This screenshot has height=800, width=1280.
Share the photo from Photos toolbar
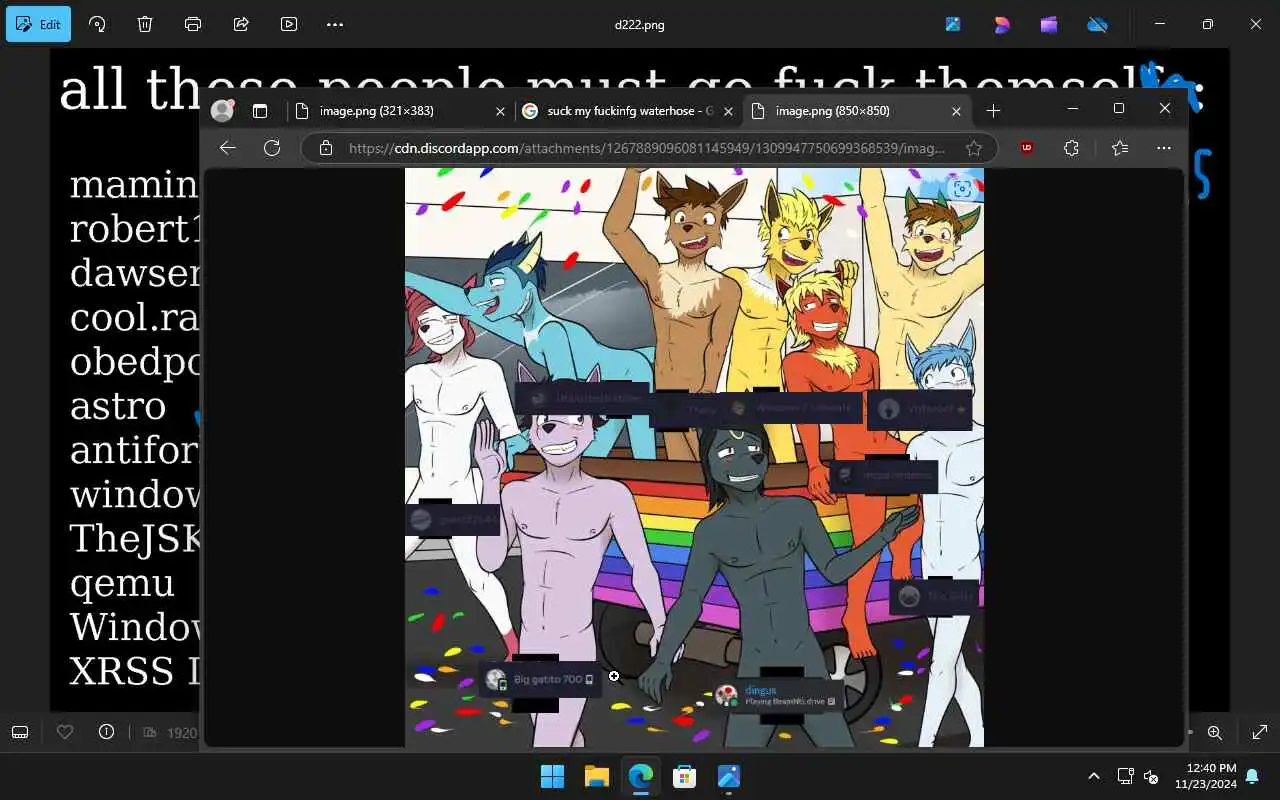tap(241, 24)
